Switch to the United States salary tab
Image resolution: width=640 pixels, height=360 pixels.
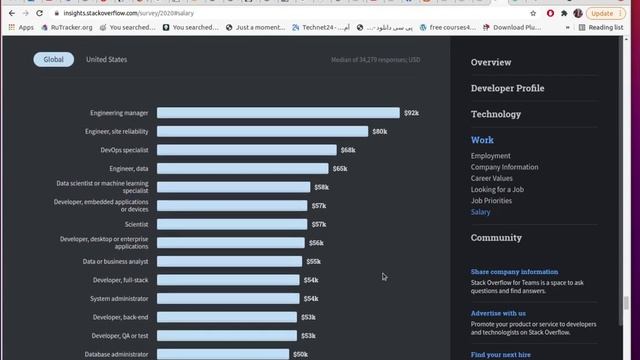pos(107,60)
